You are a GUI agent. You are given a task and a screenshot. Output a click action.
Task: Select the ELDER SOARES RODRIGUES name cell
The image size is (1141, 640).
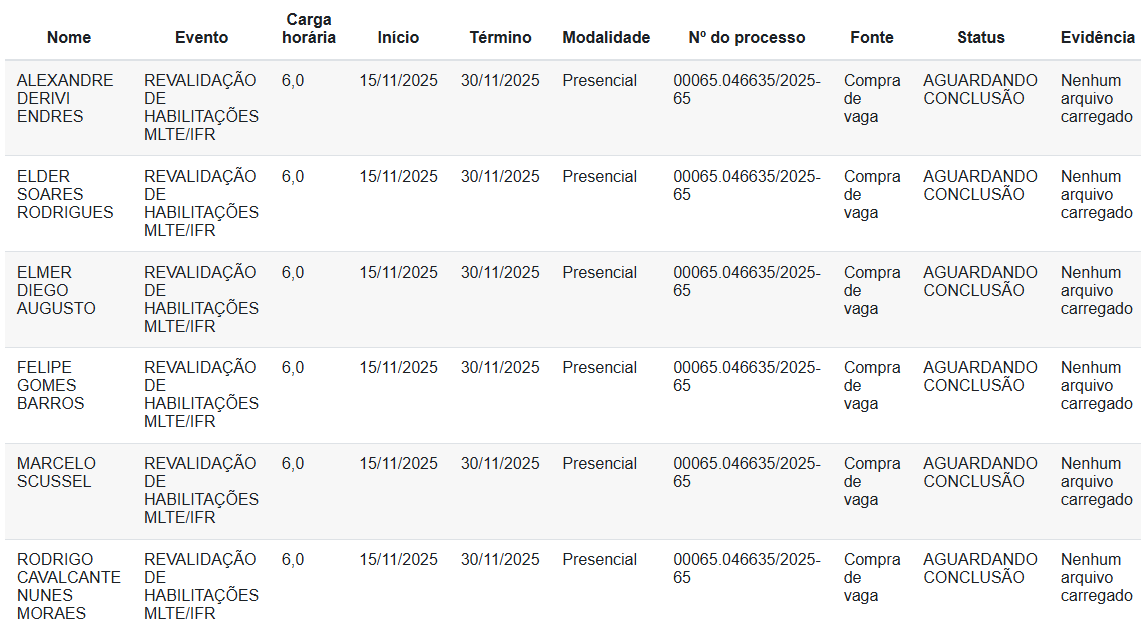click(65, 194)
